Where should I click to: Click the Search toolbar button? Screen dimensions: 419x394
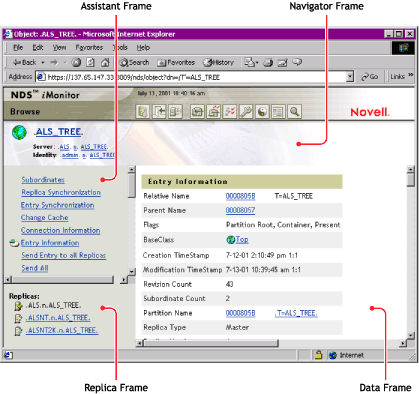[134, 62]
